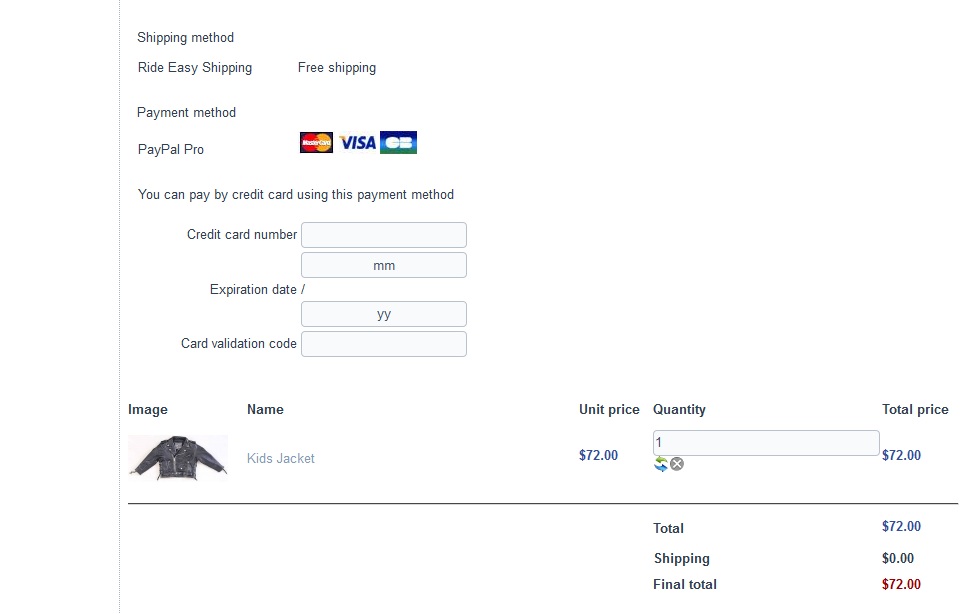The height and width of the screenshot is (614, 966).
Task: Click the Name column header
Action: pos(265,409)
